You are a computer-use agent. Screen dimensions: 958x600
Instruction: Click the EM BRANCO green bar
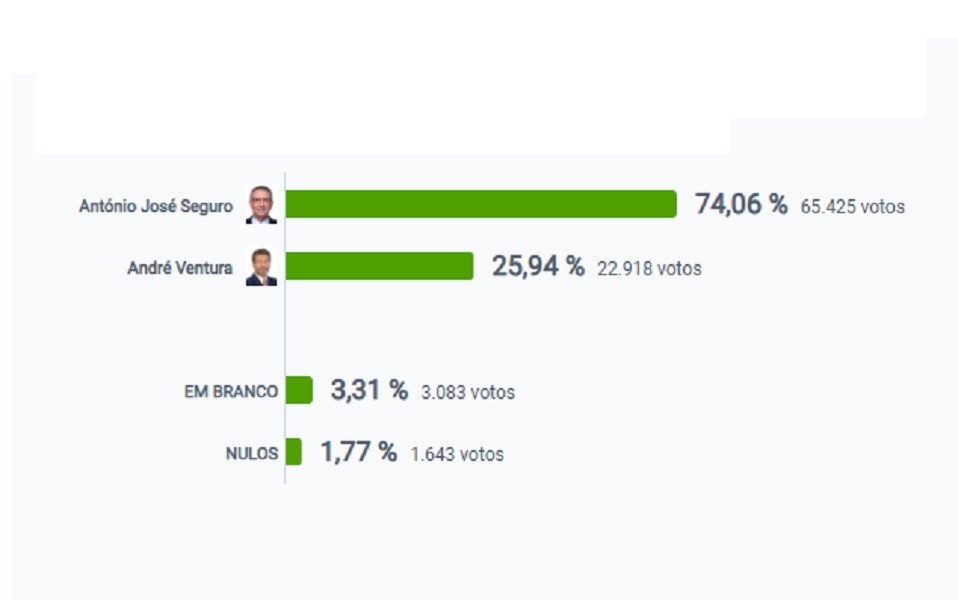(x=299, y=390)
